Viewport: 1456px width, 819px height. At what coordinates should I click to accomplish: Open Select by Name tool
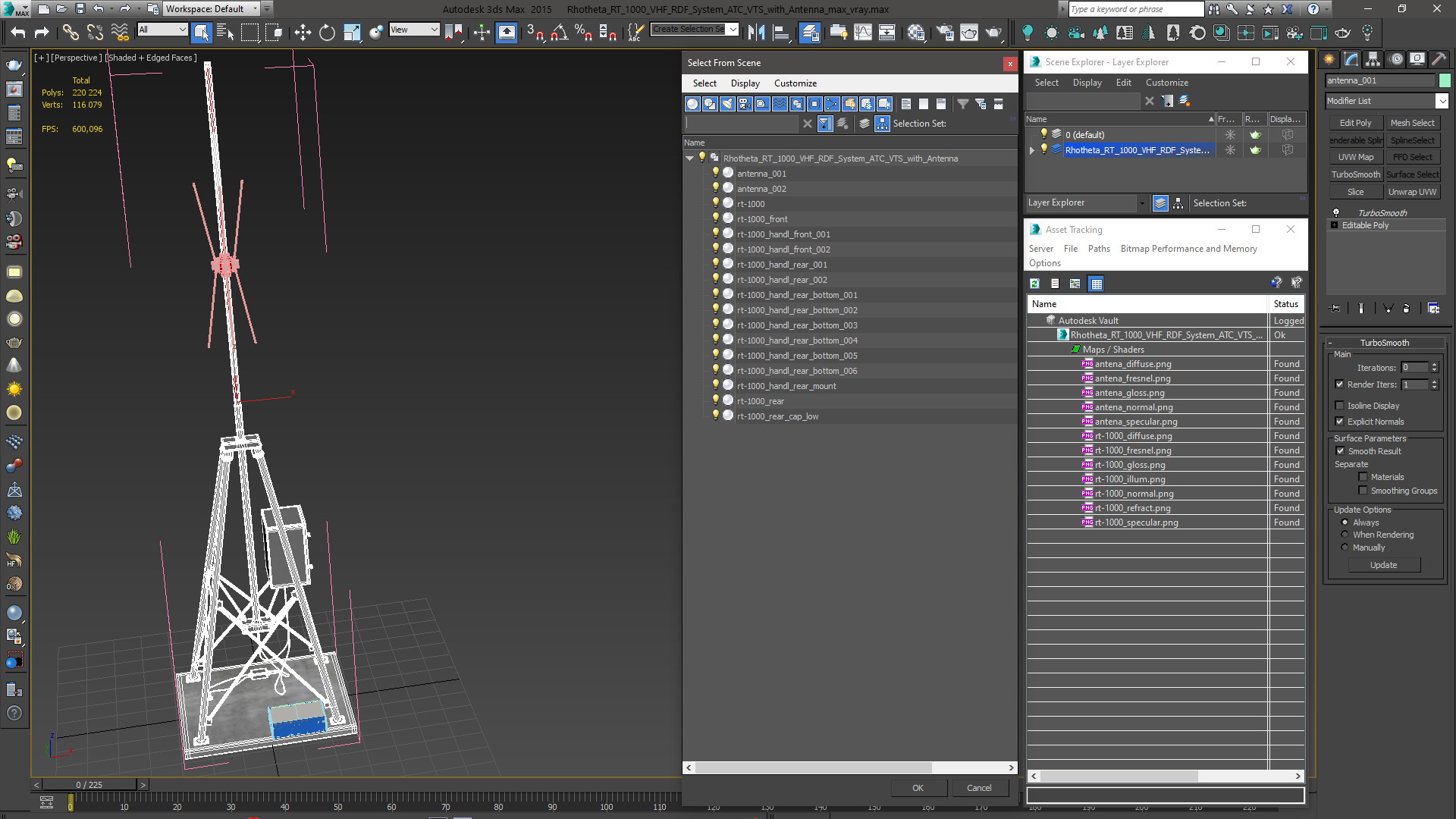225,32
